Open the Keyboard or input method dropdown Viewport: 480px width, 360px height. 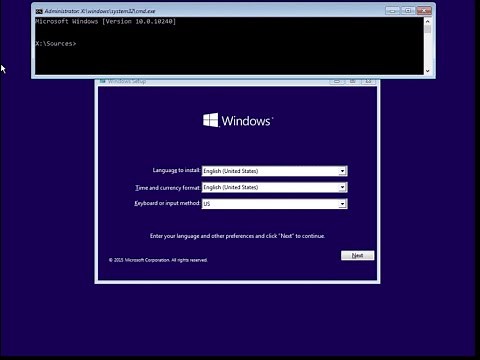tap(274, 204)
